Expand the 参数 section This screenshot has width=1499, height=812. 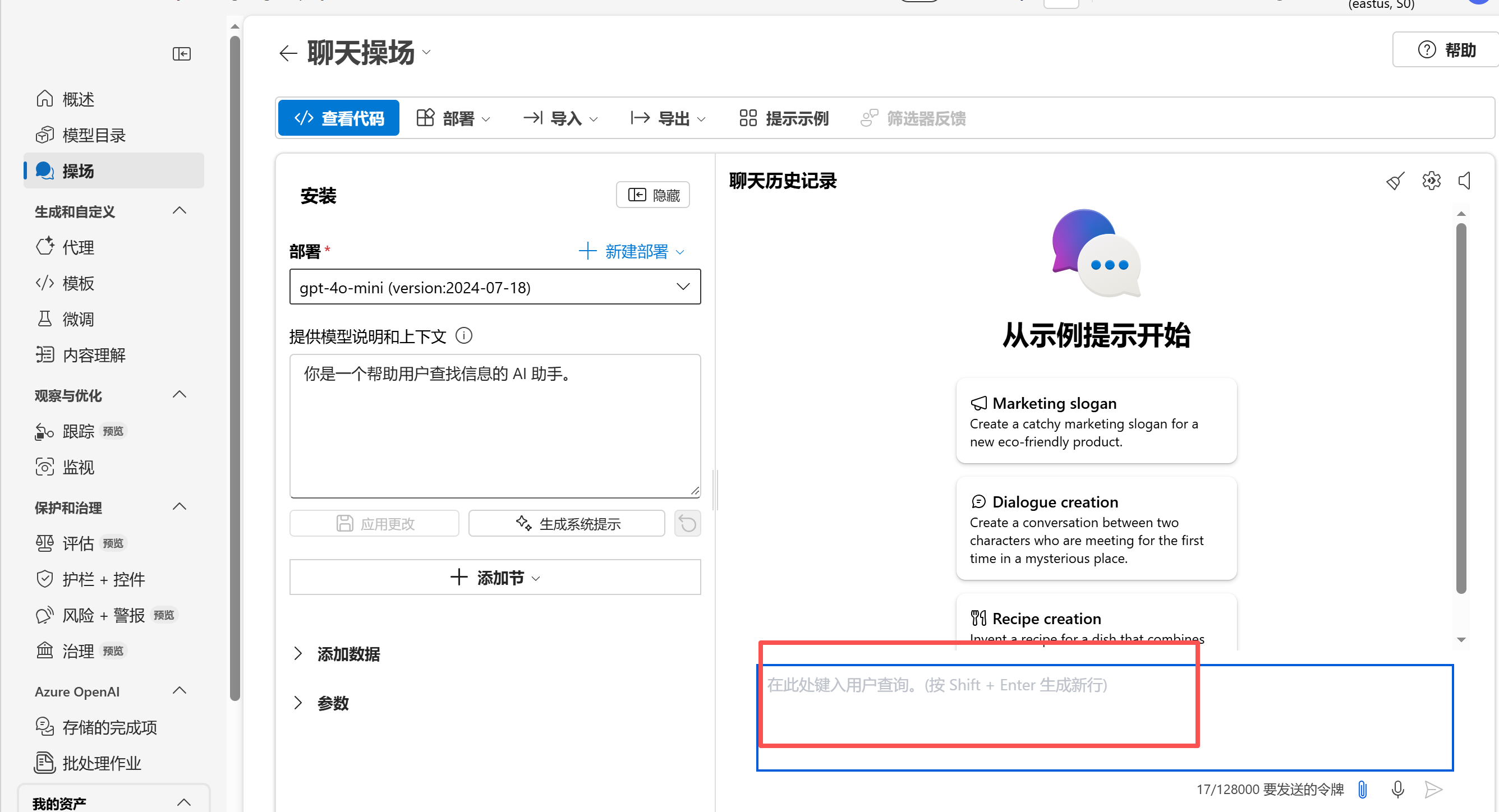point(332,703)
